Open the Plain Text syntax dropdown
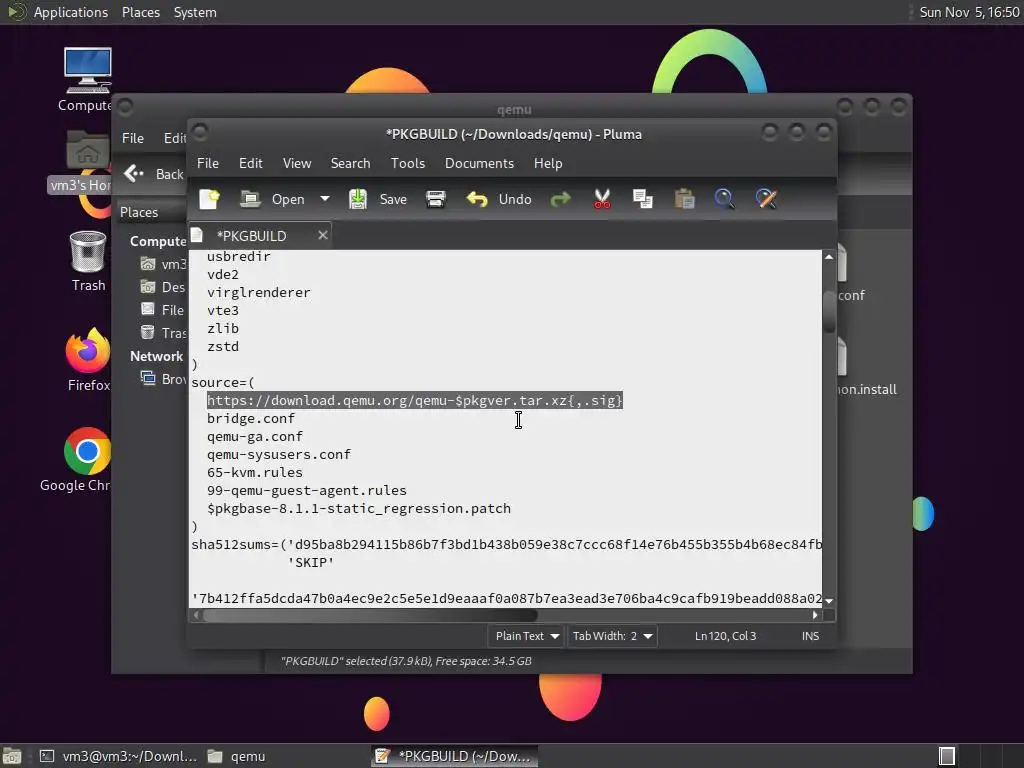Screen dimensions: 1024x768 pyautogui.click(x=526, y=636)
